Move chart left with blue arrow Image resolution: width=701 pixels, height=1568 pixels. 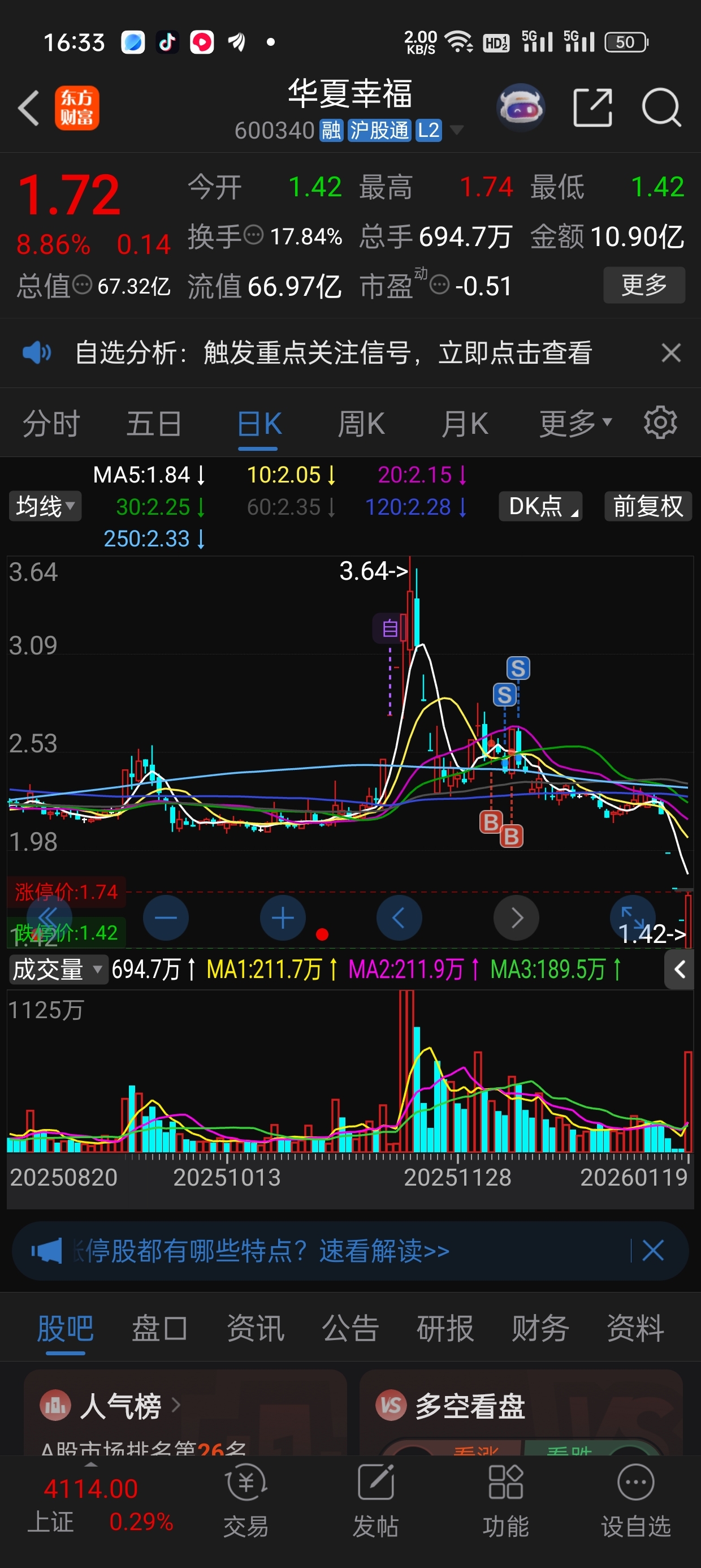[x=399, y=917]
